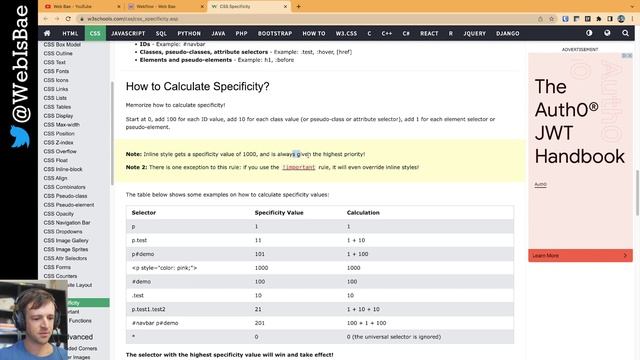Open the CSS menu item
Viewport: 640px width, 360px height.
[x=95, y=33]
